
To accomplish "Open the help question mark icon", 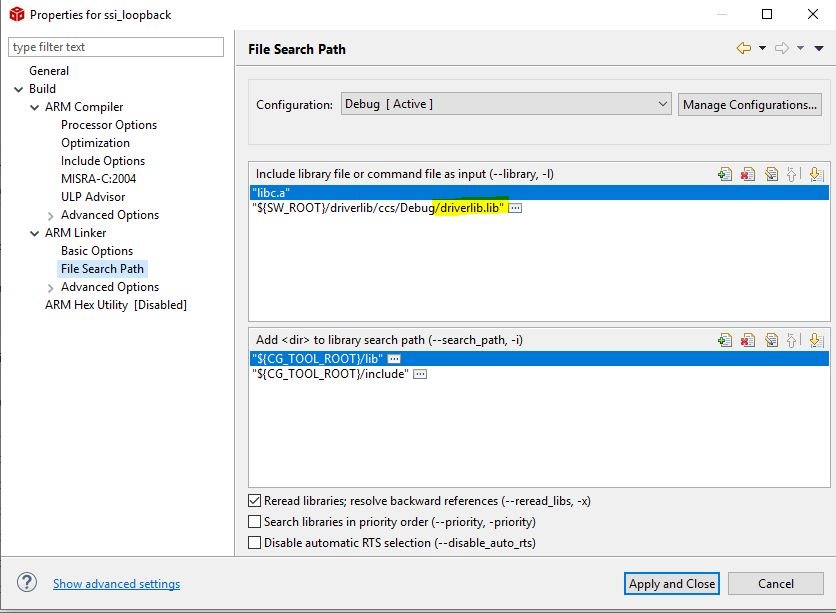I will click(x=27, y=583).
